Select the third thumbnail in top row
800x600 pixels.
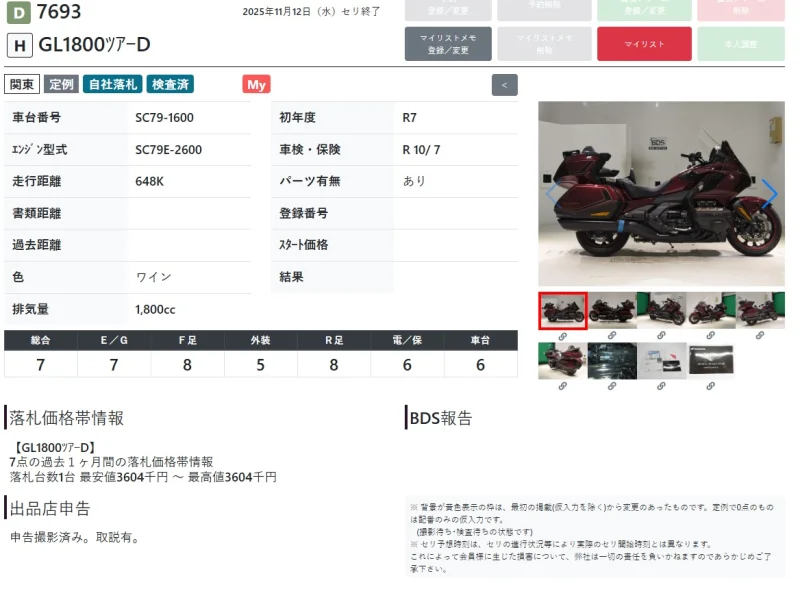(x=661, y=310)
